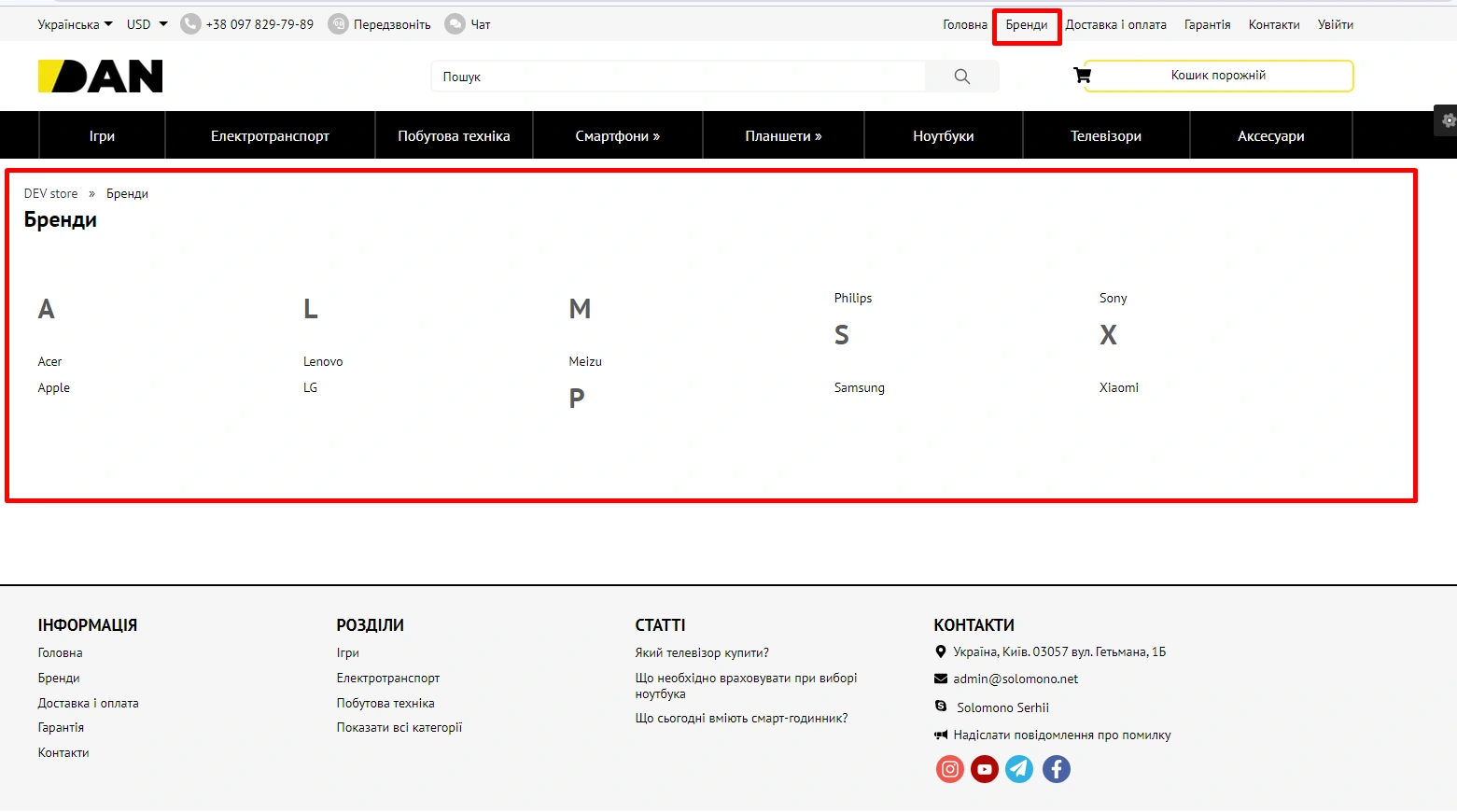The height and width of the screenshot is (812, 1457).
Task: Click the search magnifier icon
Action: [x=961, y=77]
